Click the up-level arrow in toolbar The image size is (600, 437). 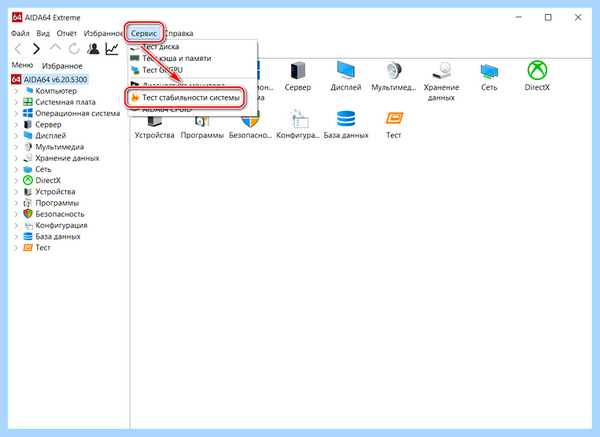tap(55, 48)
